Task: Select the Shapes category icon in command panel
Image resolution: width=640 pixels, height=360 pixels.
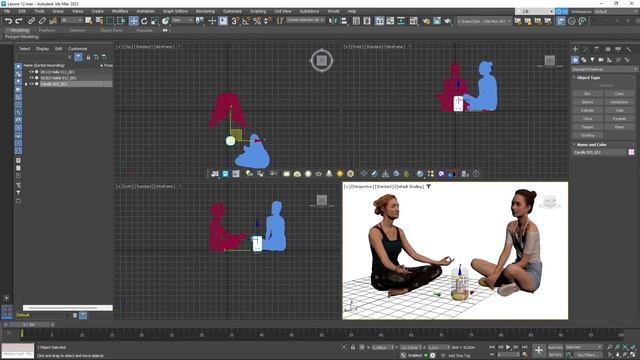Action: pos(584,60)
